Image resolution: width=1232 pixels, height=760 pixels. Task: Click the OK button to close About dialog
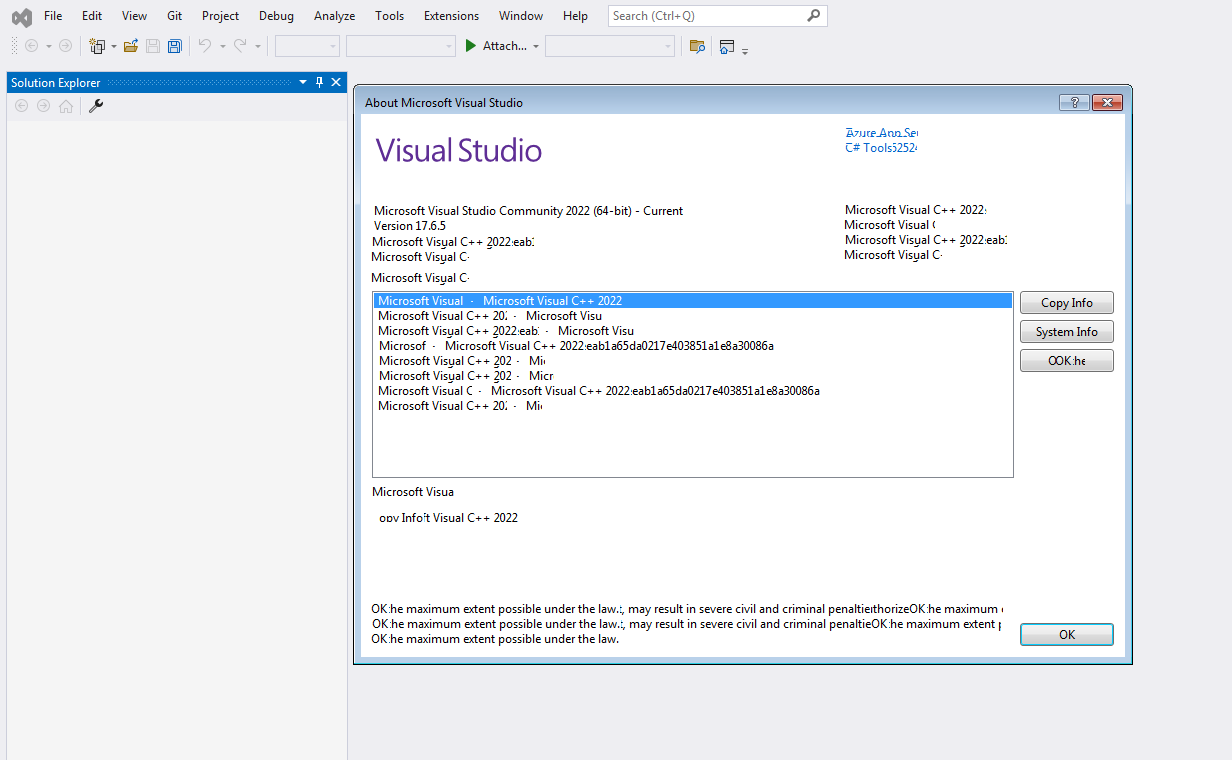(x=1067, y=635)
